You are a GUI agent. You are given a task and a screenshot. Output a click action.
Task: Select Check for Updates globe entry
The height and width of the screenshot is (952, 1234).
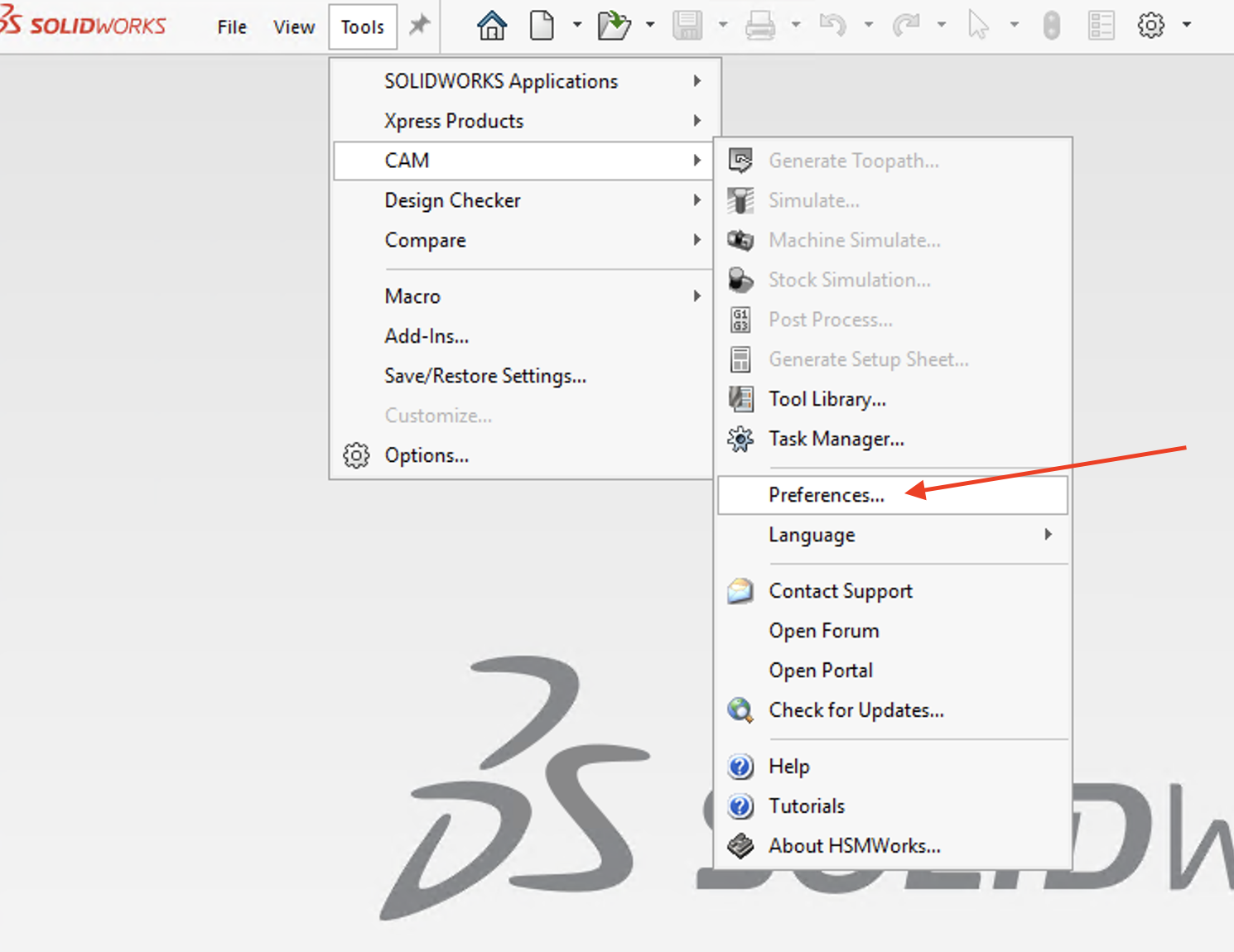(x=894, y=710)
